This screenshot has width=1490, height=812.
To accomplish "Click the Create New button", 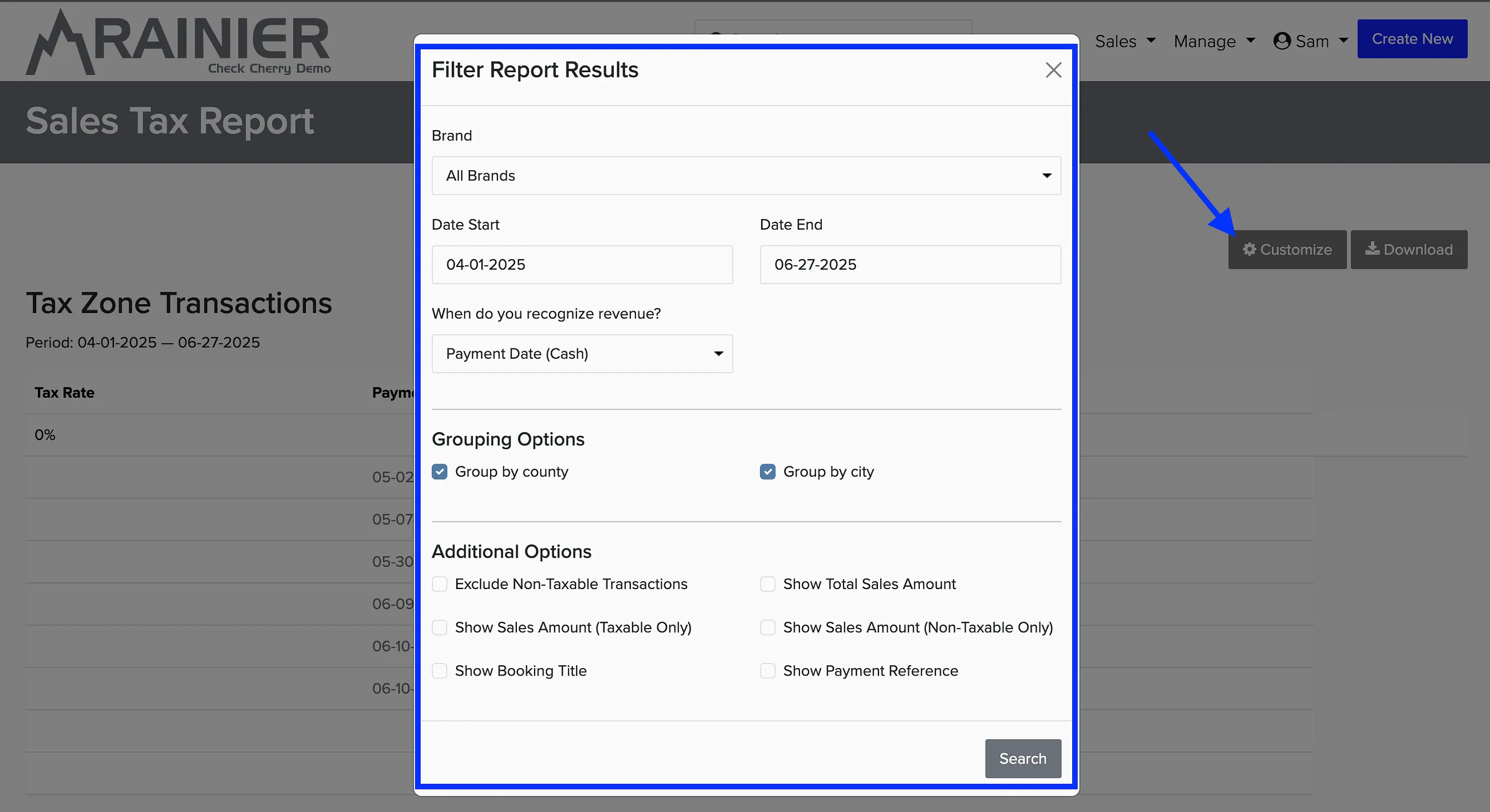I will (x=1412, y=39).
